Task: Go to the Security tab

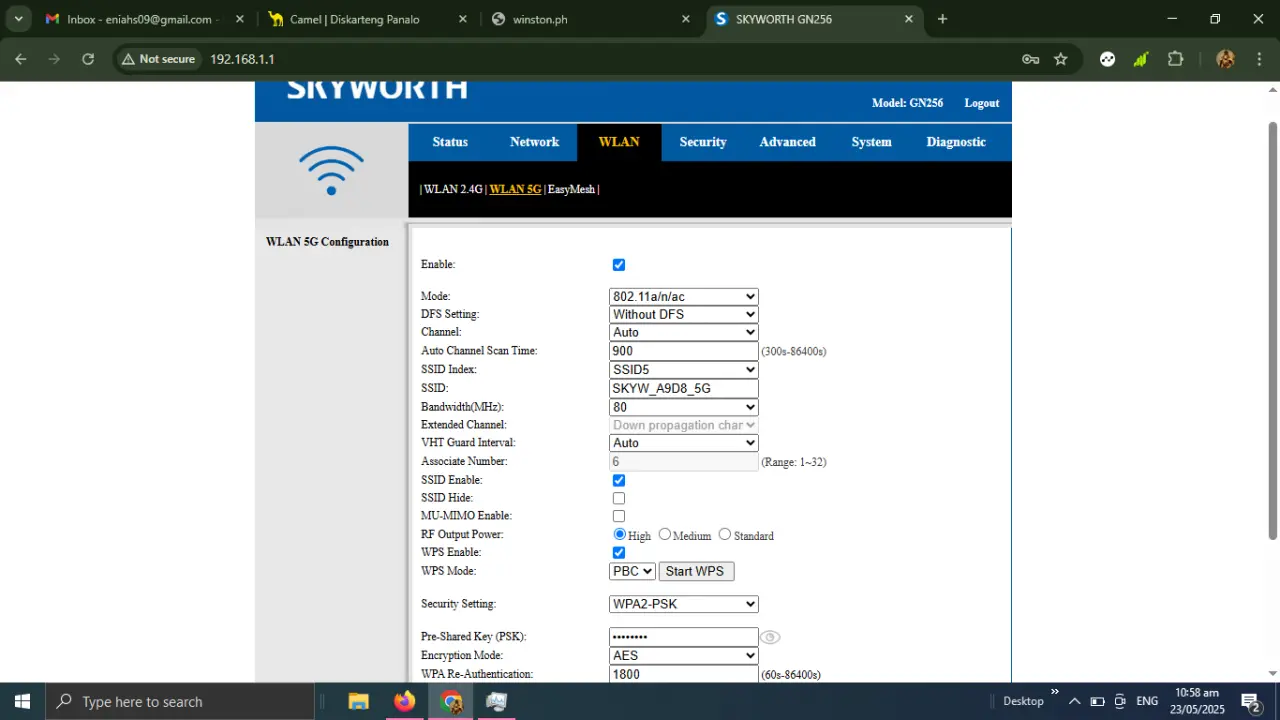Action: [x=703, y=142]
